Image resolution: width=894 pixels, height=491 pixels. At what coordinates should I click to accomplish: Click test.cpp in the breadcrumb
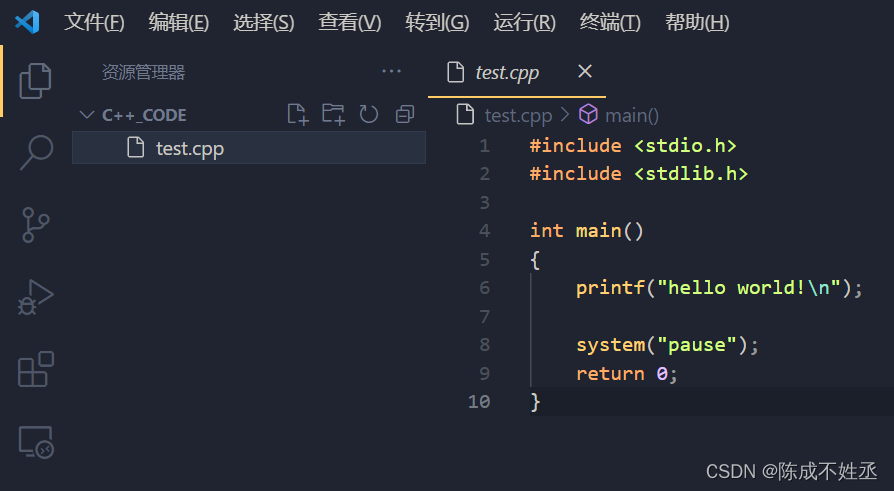tap(518, 115)
